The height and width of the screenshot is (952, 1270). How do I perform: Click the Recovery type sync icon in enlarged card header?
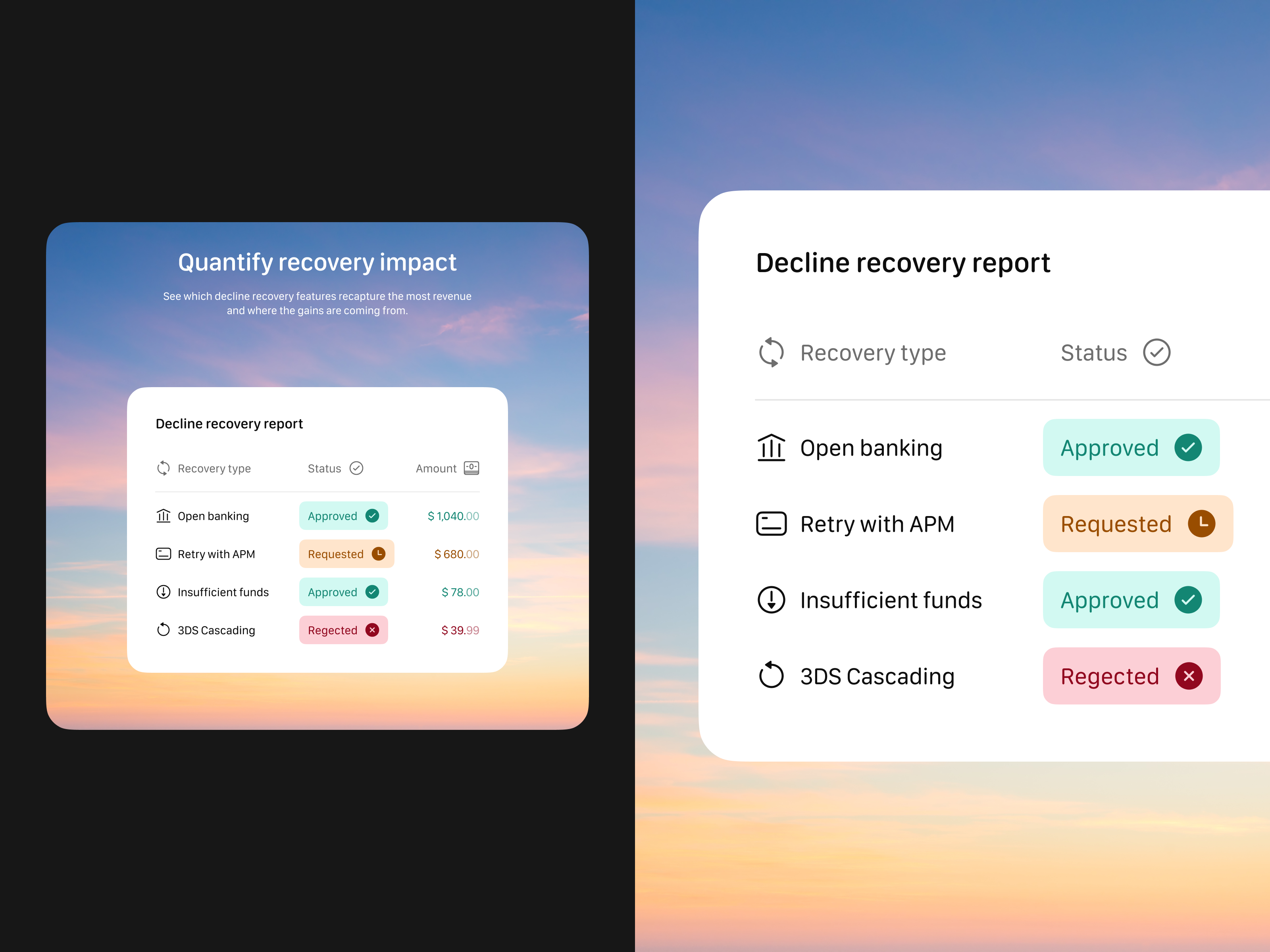pyautogui.click(x=771, y=352)
